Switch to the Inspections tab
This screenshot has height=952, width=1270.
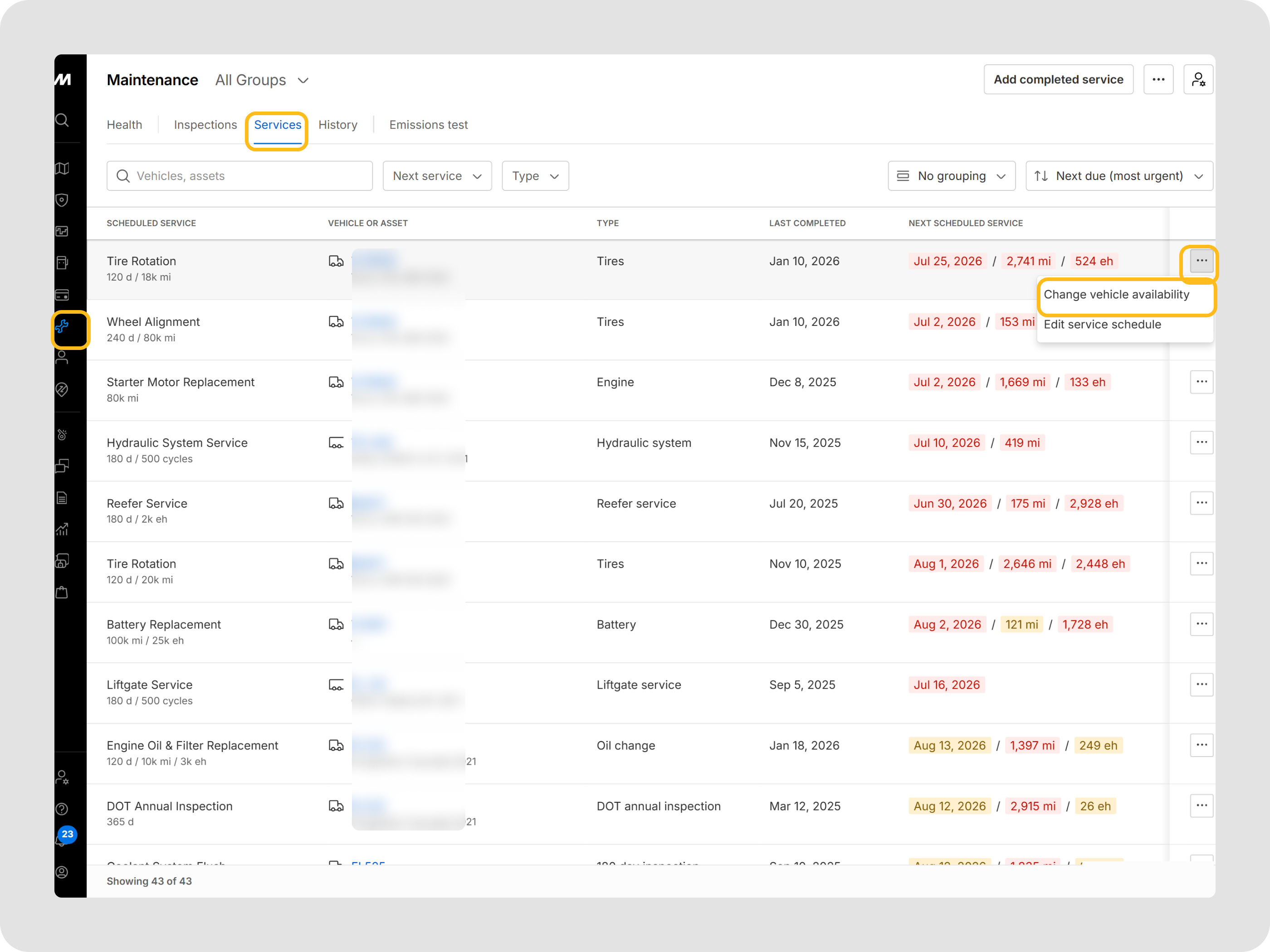(205, 125)
